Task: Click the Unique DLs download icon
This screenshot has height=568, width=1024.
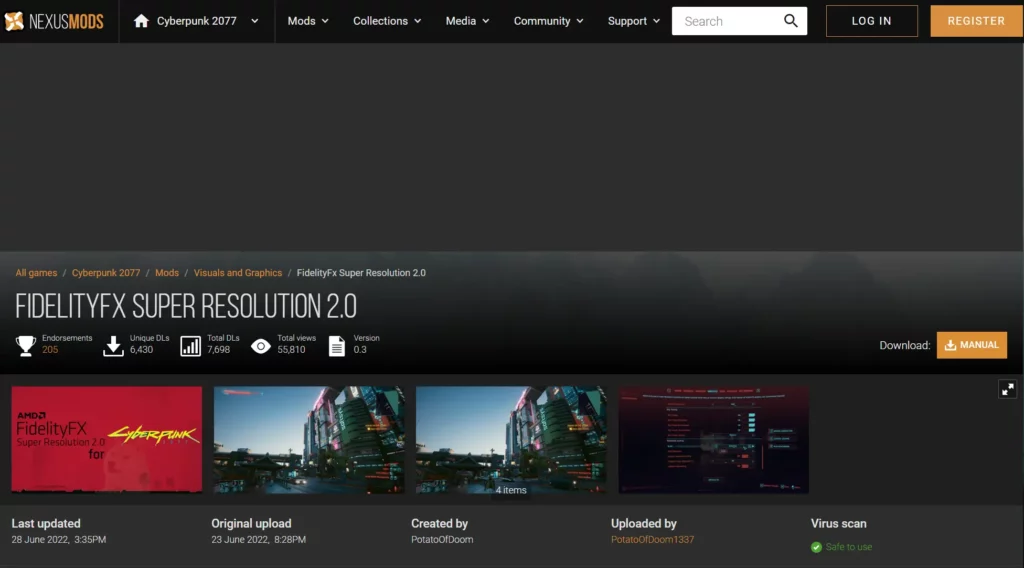Action: 113,345
